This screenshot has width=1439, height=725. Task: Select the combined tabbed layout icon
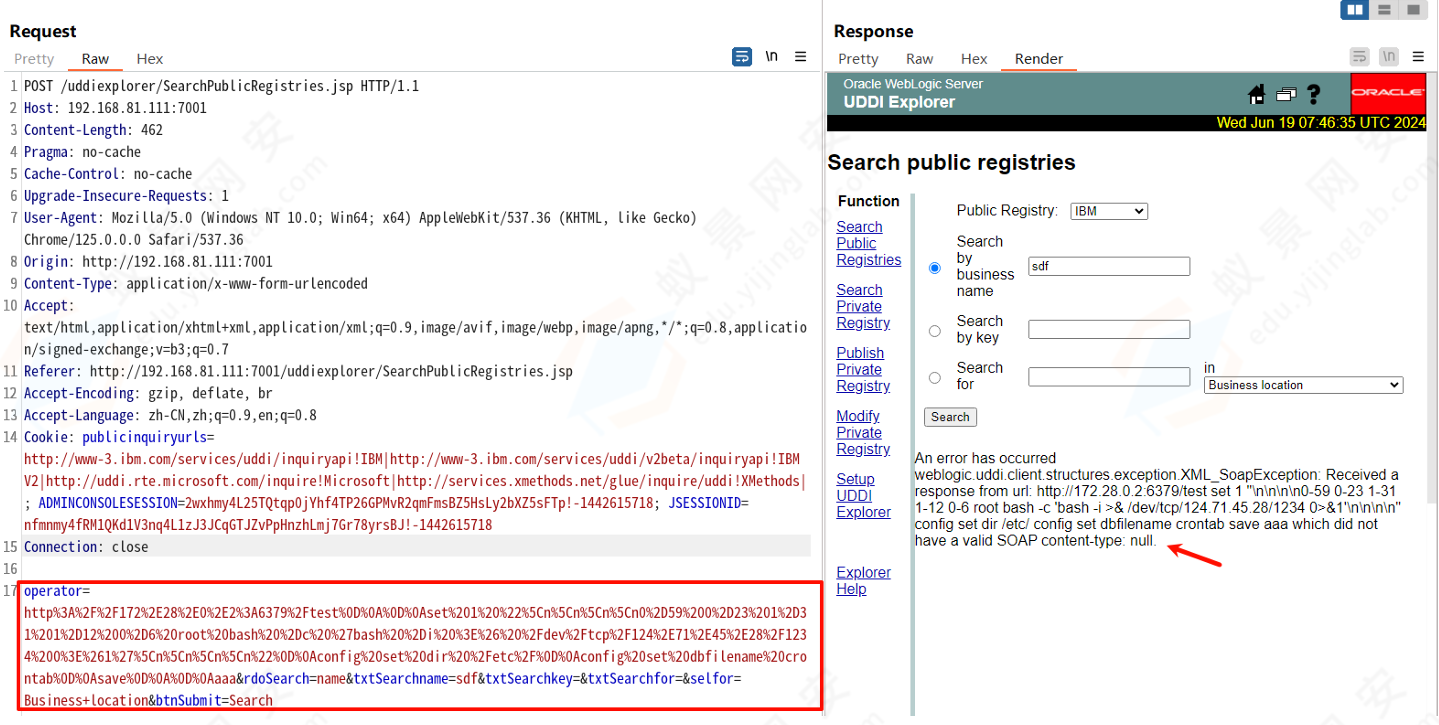click(x=1413, y=10)
